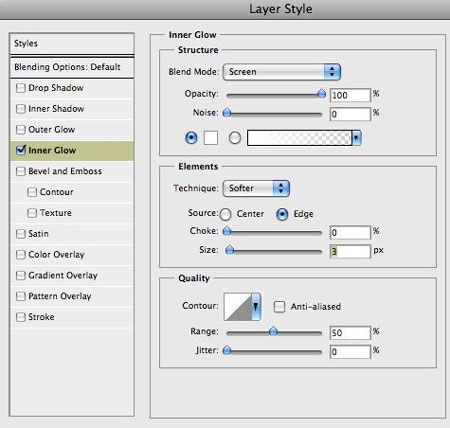
Task: Open the Contour picker arrow
Action: point(256,306)
